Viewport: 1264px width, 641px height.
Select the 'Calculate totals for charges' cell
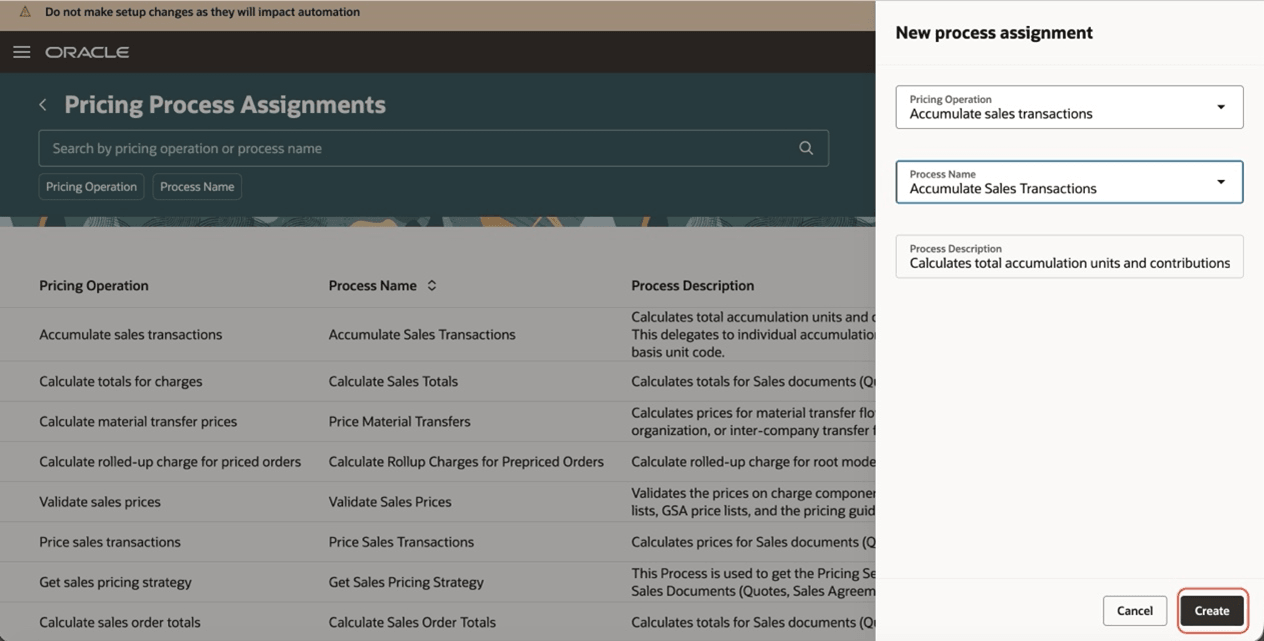pos(121,382)
